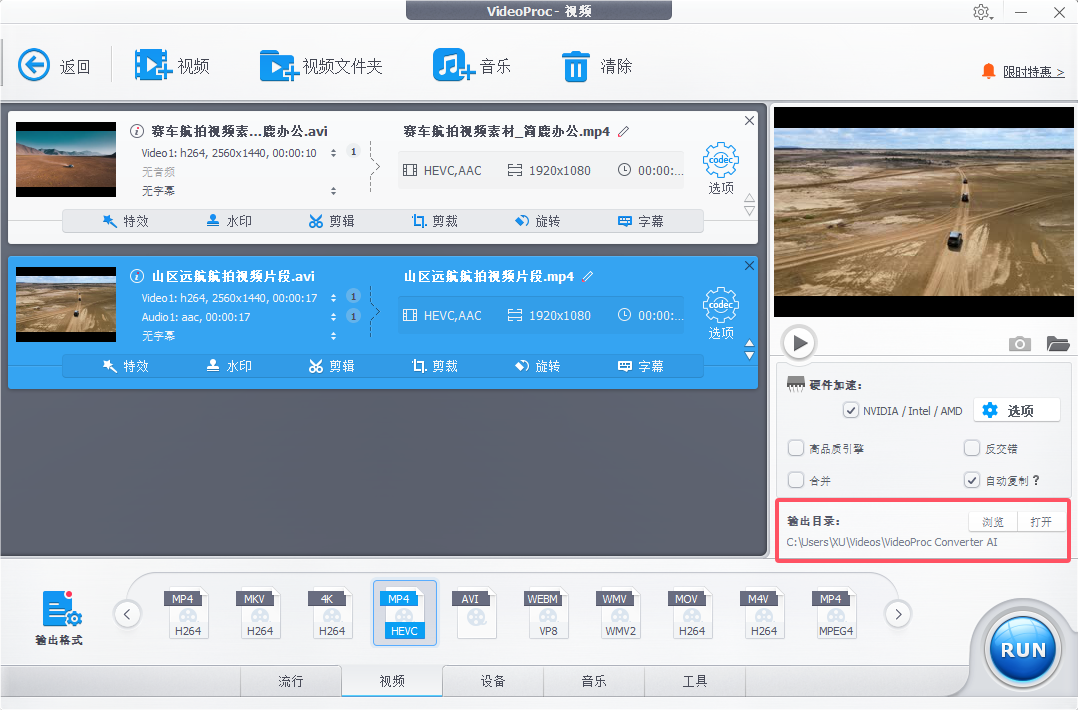1078x710 pixels.
Task: Switch to the 流行 (Popular) tab
Action: [x=291, y=681]
